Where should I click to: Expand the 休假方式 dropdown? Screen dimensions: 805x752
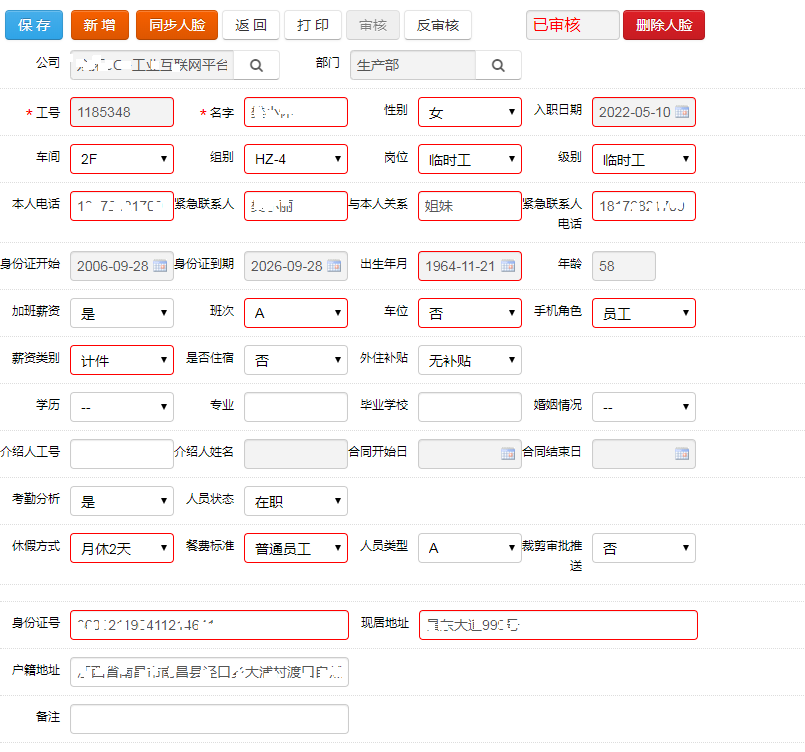pos(121,548)
